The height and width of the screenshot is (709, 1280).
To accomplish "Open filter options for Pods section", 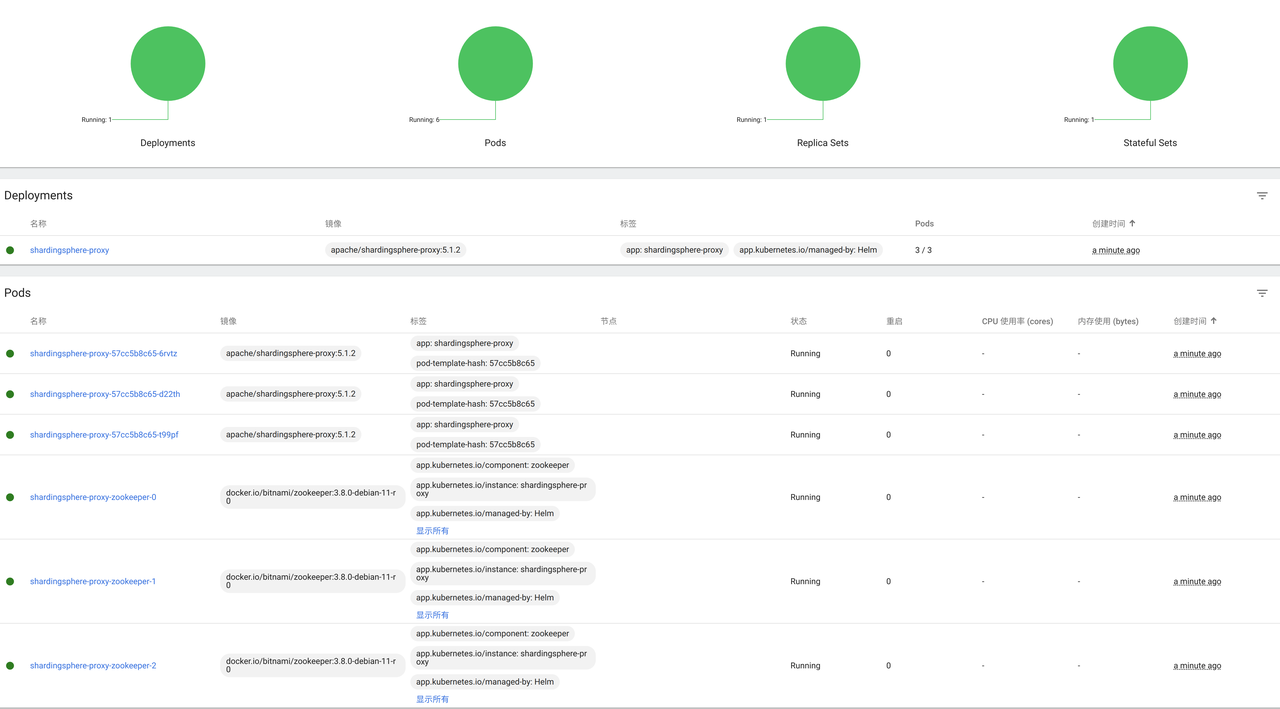I will [x=1262, y=293].
